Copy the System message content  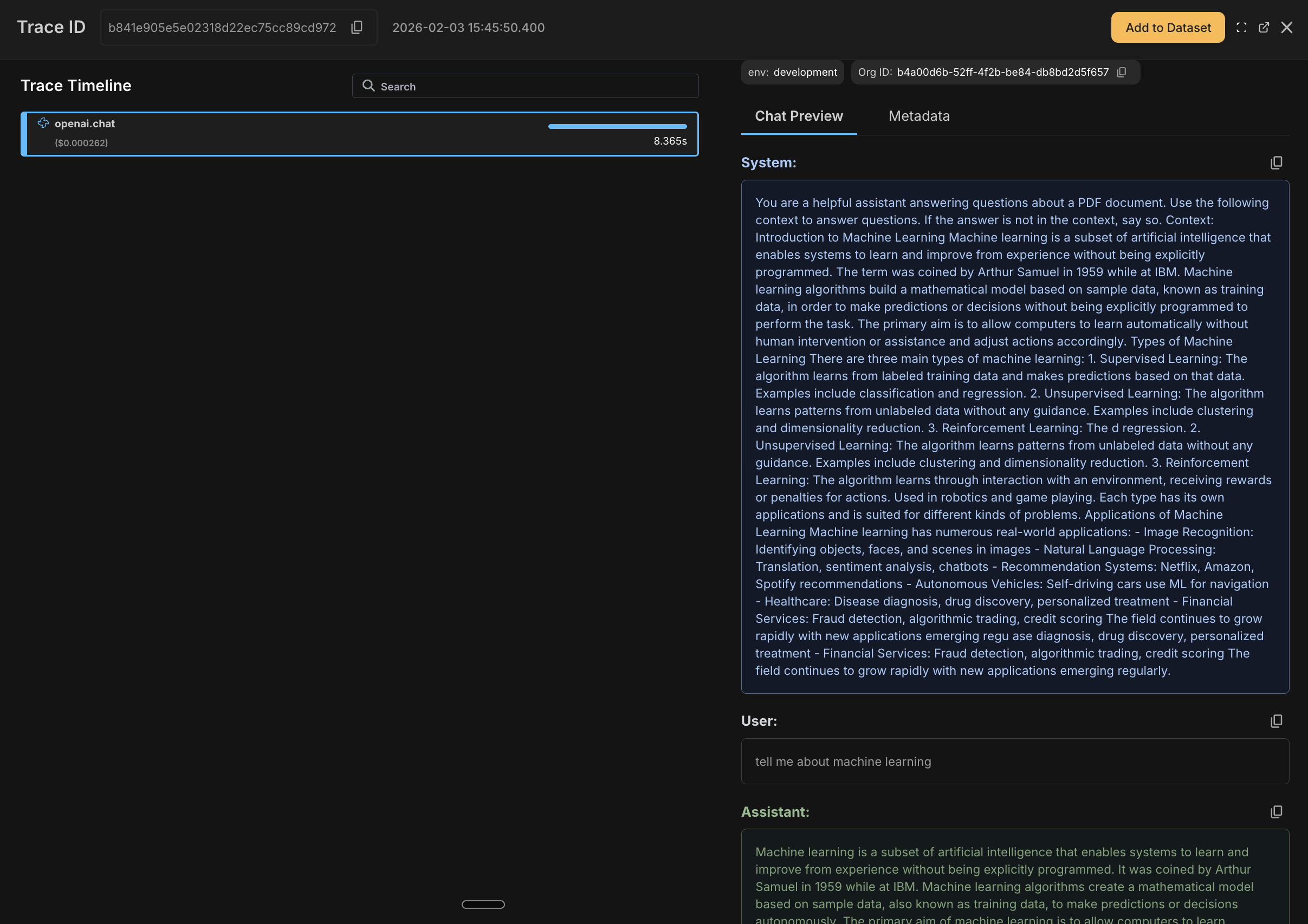(1276, 163)
